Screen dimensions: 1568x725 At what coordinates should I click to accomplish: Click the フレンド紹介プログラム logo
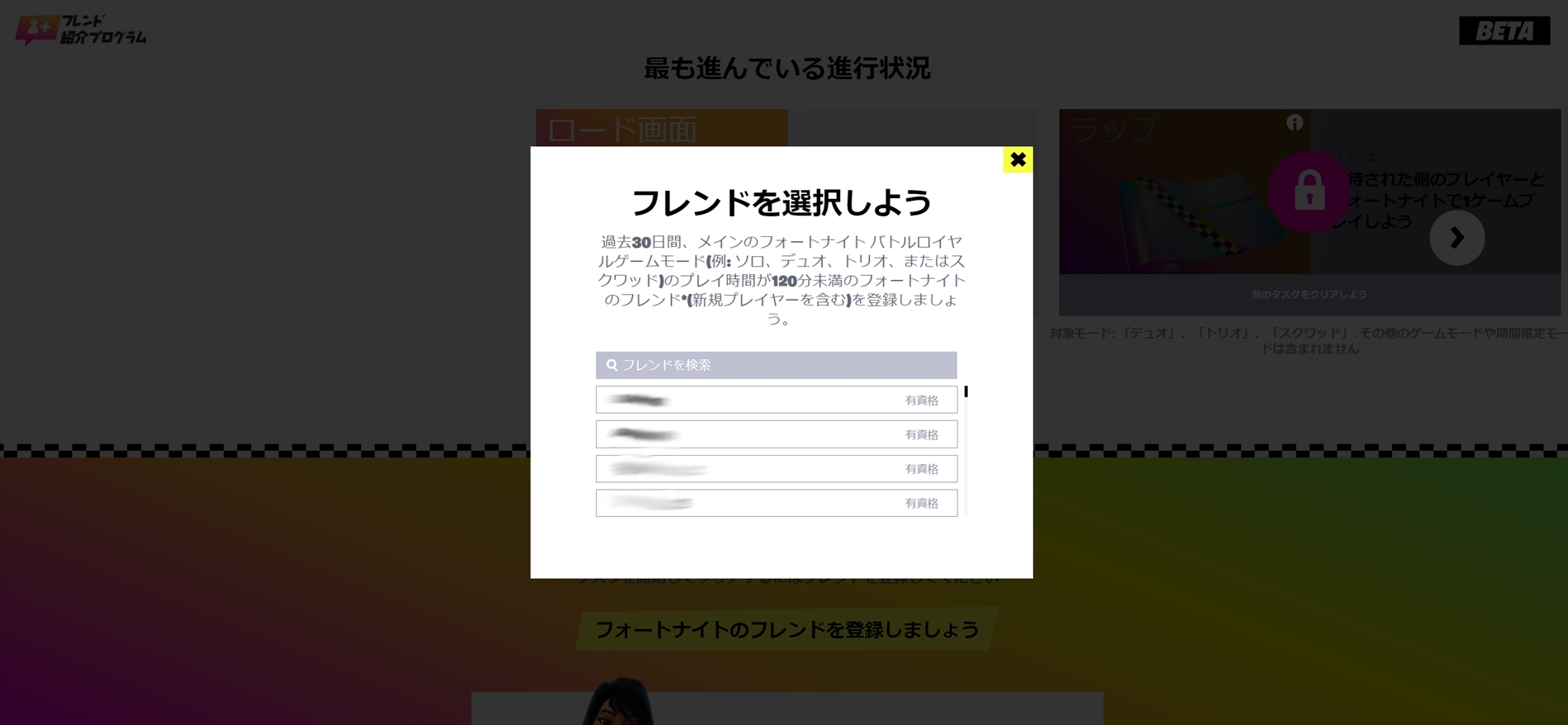coord(82,30)
